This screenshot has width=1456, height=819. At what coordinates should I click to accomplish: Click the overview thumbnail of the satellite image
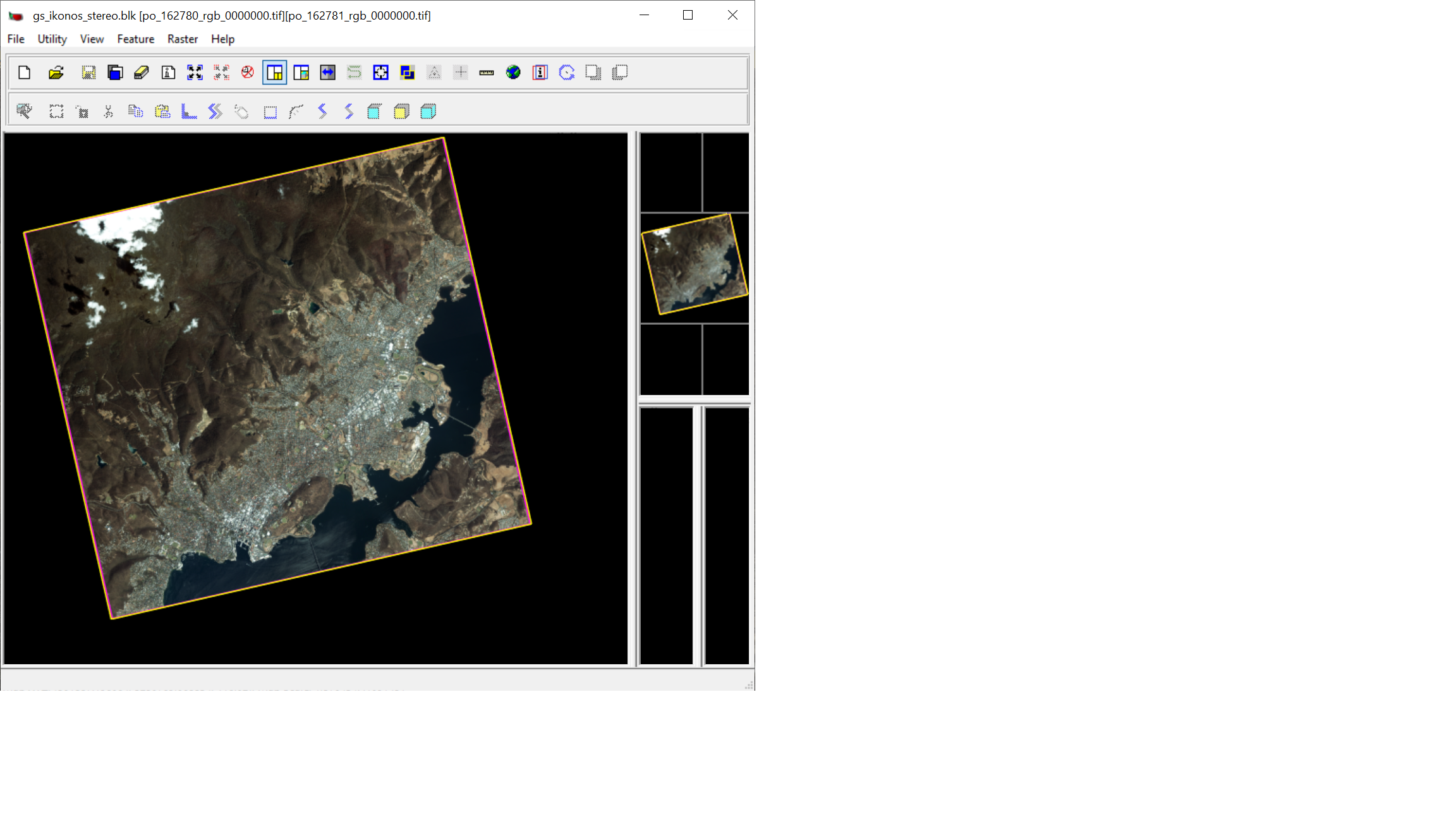694,265
